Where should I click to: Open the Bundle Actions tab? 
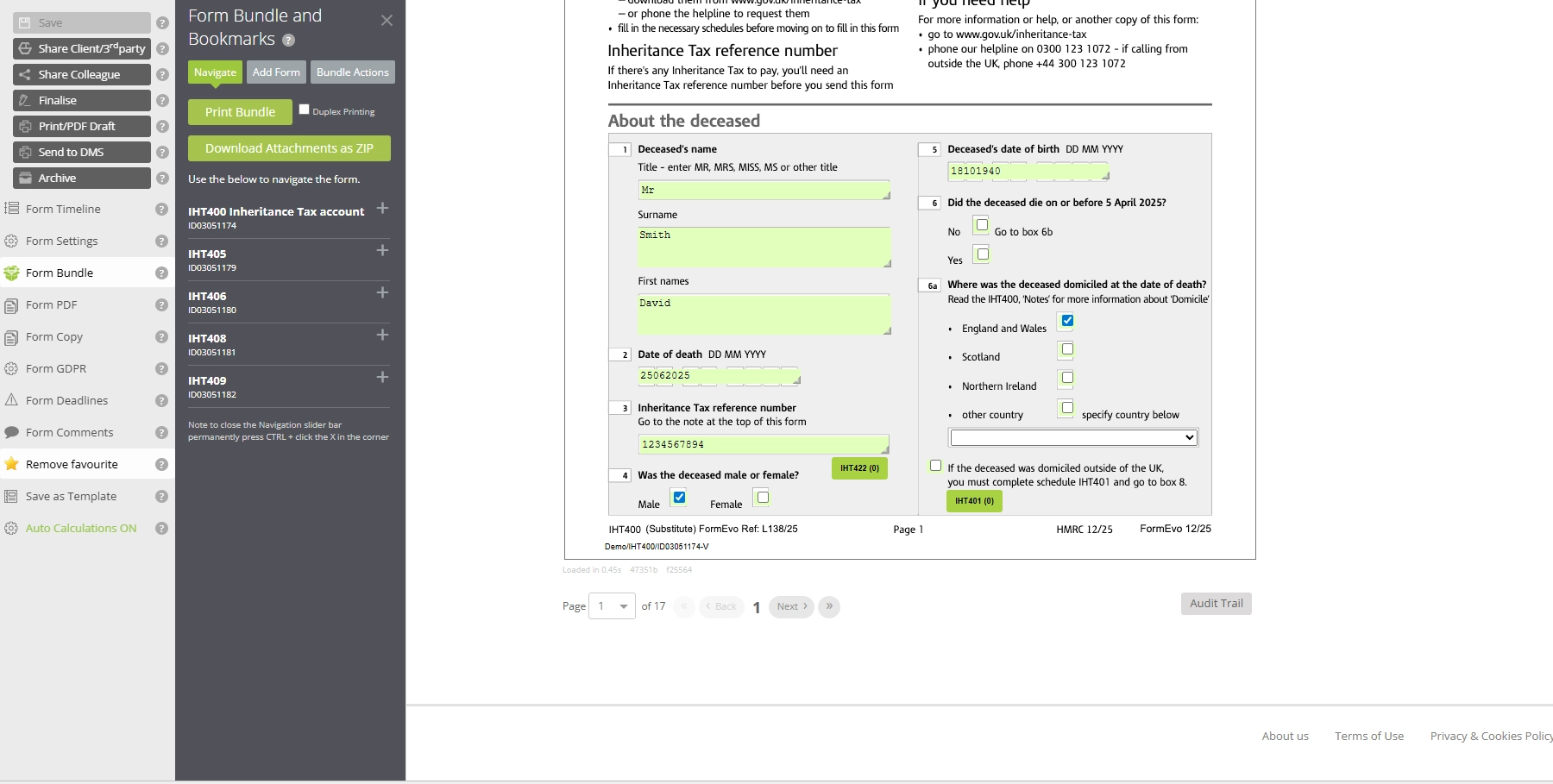[x=352, y=72]
